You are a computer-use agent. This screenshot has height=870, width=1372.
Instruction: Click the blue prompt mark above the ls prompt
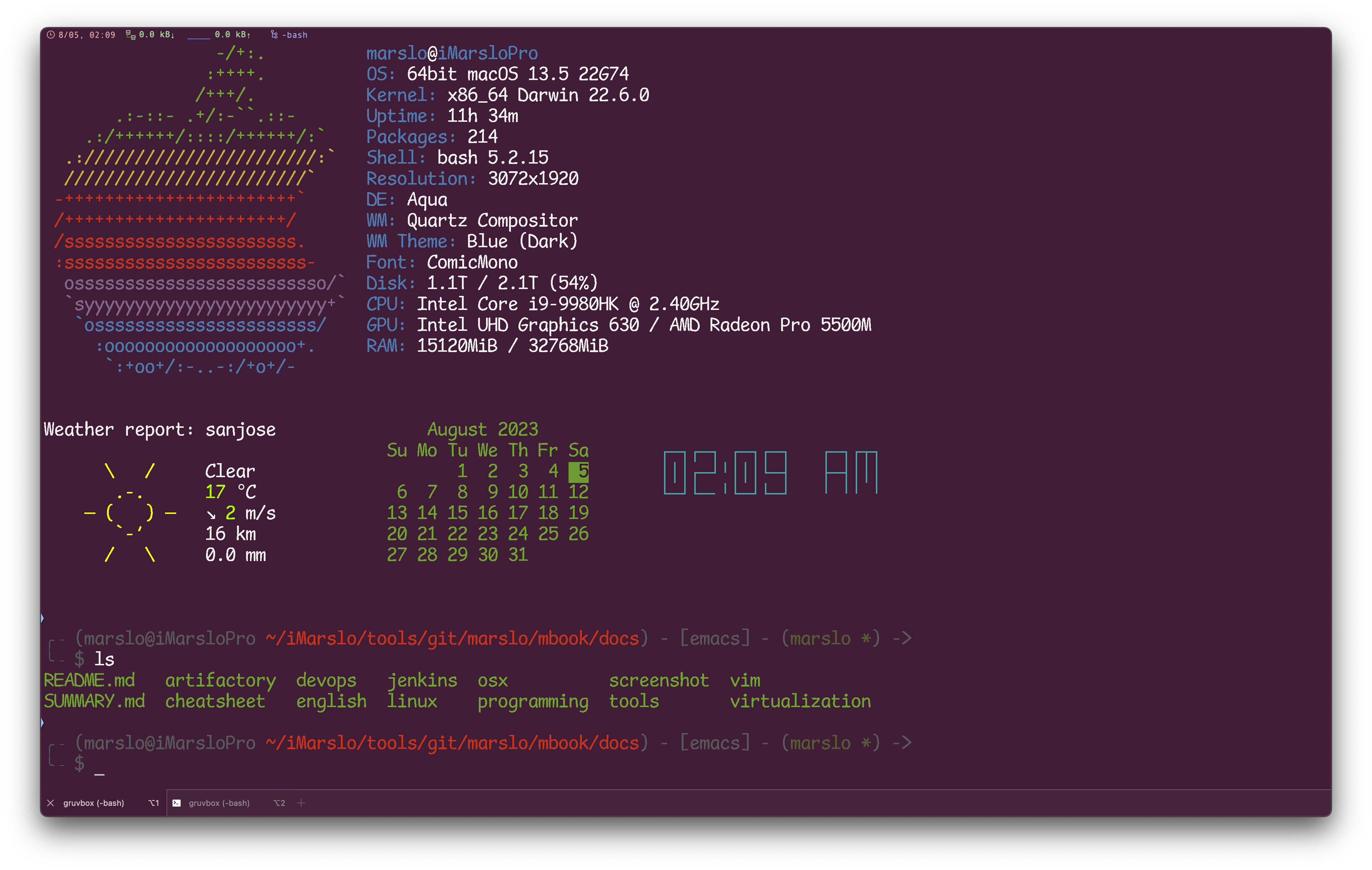coord(42,618)
